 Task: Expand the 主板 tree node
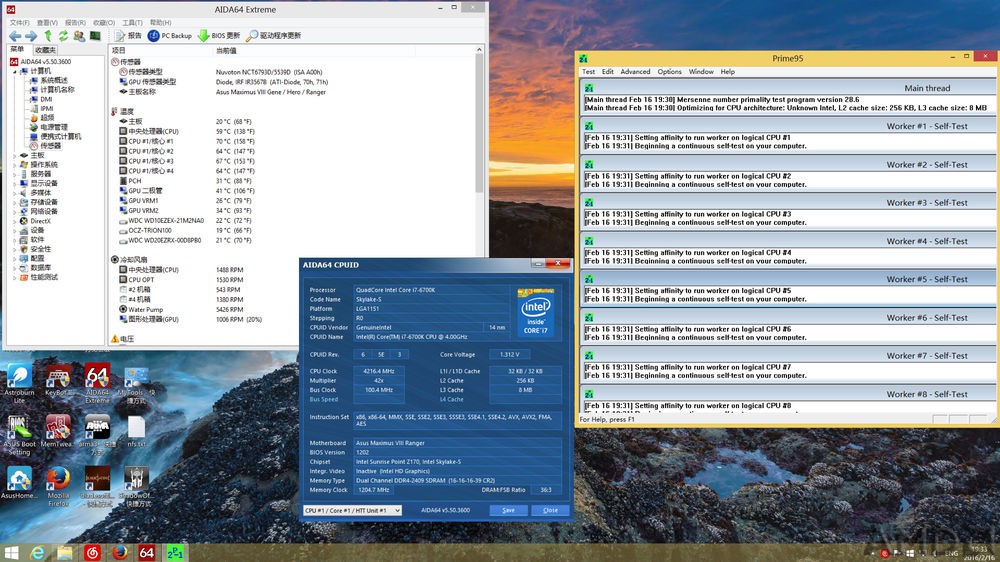tap(15, 155)
